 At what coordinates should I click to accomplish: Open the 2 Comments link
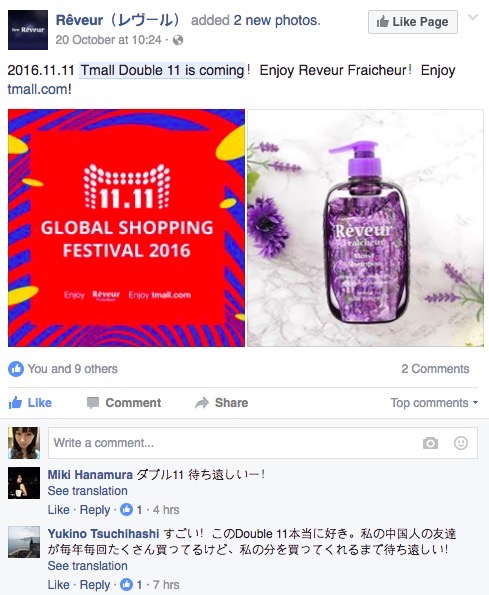[x=435, y=369]
